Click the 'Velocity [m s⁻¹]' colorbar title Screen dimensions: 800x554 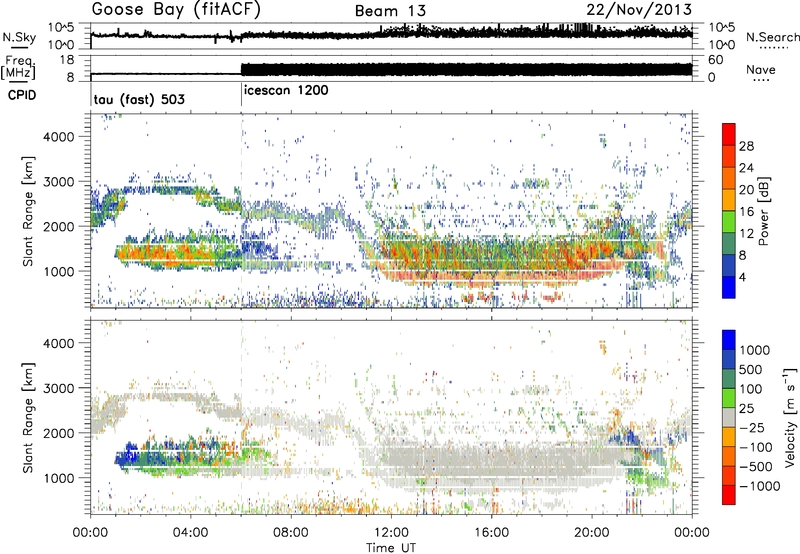[789, 417]
